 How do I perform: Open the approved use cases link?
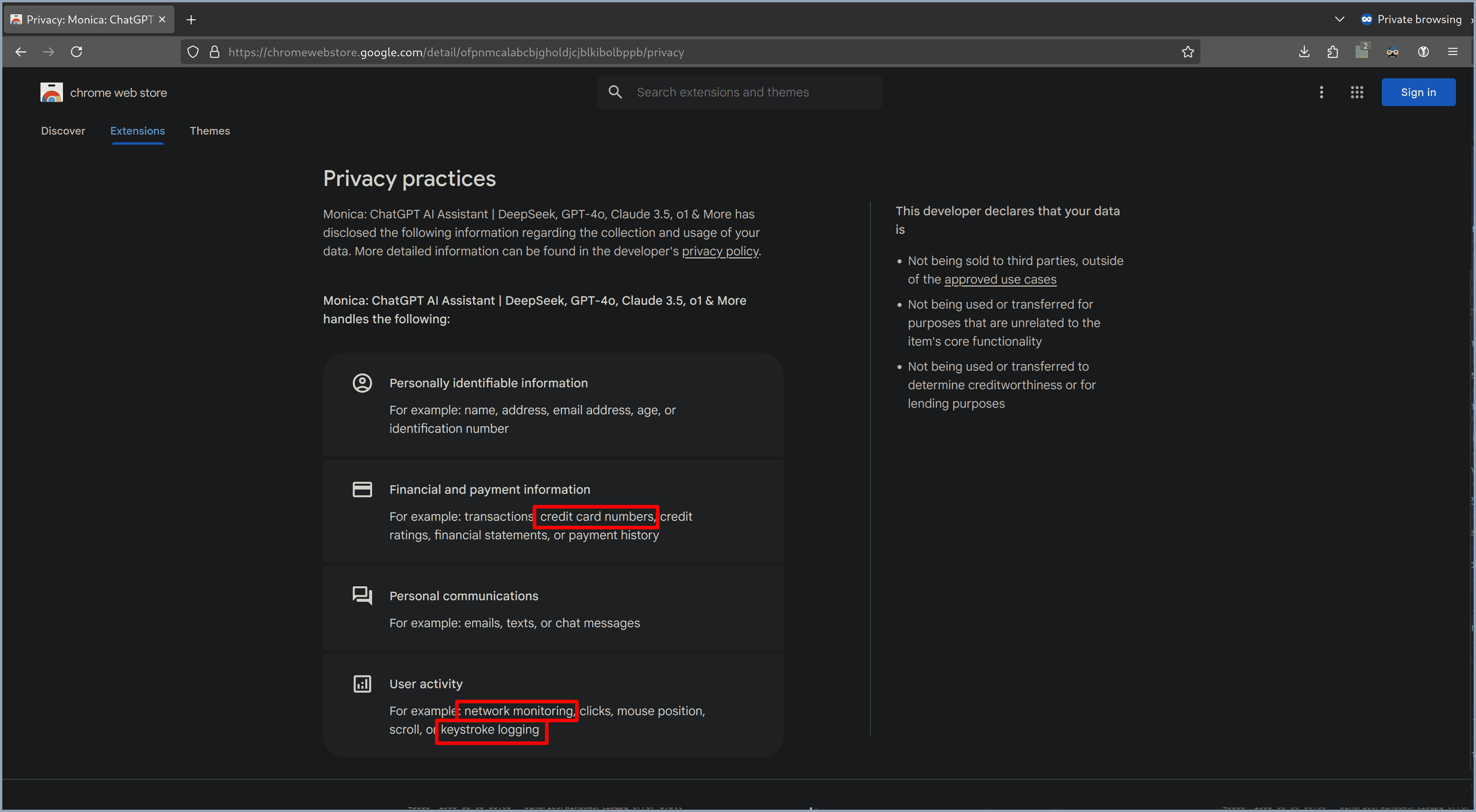coord(1000,279)
